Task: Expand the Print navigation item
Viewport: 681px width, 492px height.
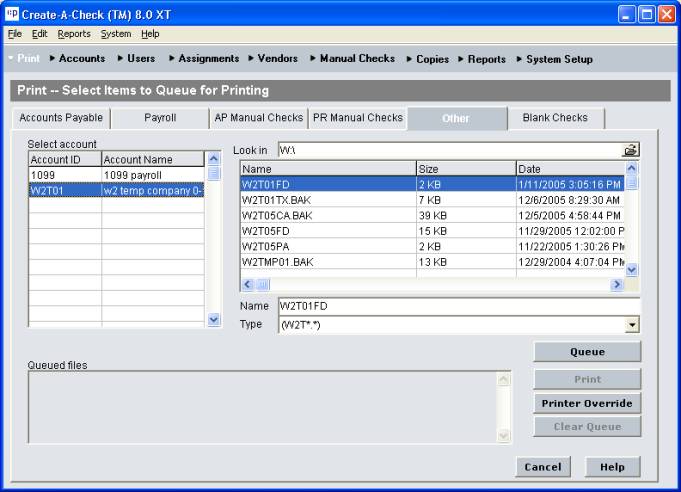Action: point(24,58)
